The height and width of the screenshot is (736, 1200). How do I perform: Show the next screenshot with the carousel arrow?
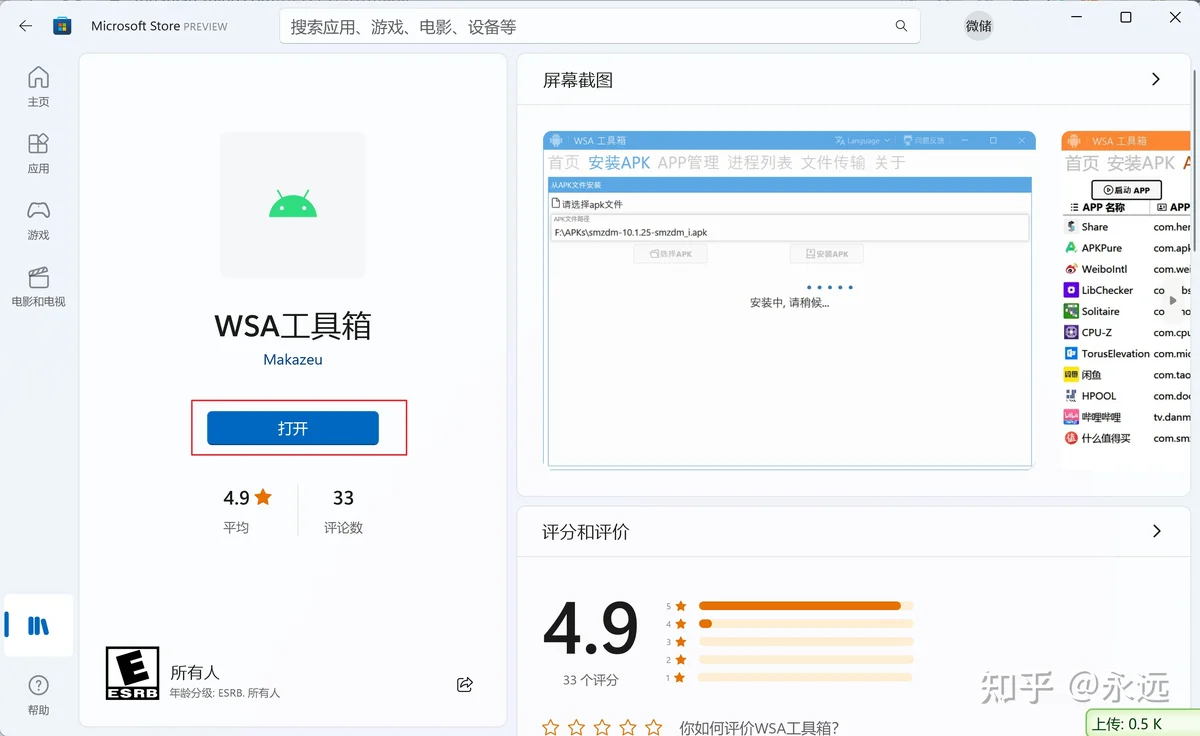tap(1174, 300)
